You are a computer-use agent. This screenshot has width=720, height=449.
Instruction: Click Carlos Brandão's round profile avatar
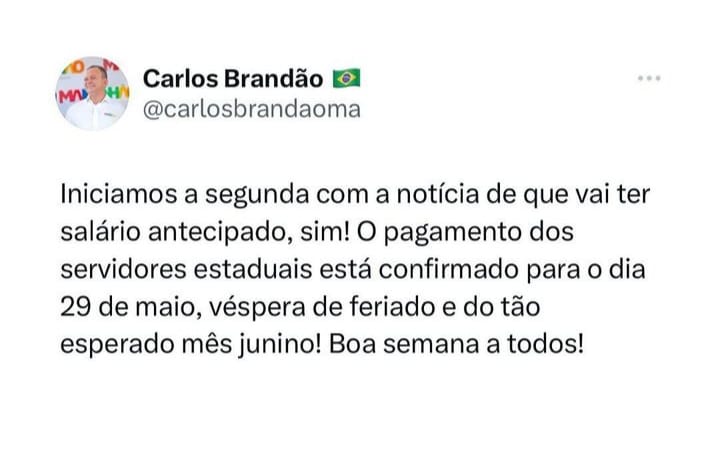pos(93,94)
